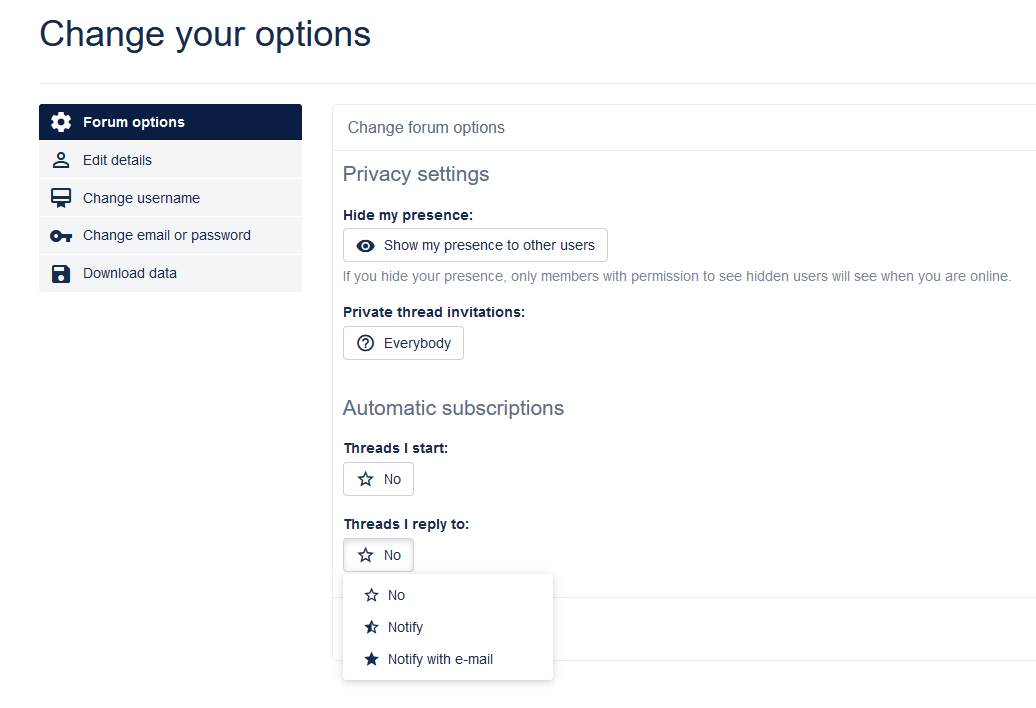Click the filled star Notify with e-mail icon
1036x708 pixels.
click(x=372, y=659)
